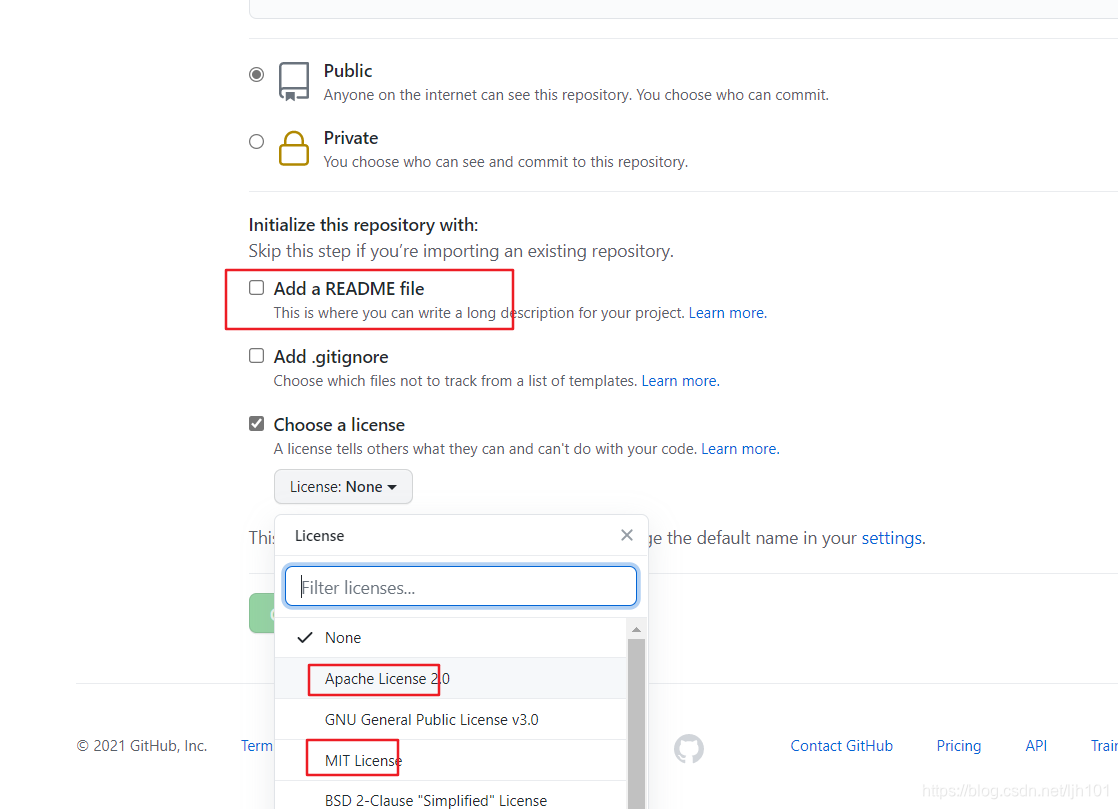
Task: Open the License: None dropdown
Action: click(x=343, y=487)
